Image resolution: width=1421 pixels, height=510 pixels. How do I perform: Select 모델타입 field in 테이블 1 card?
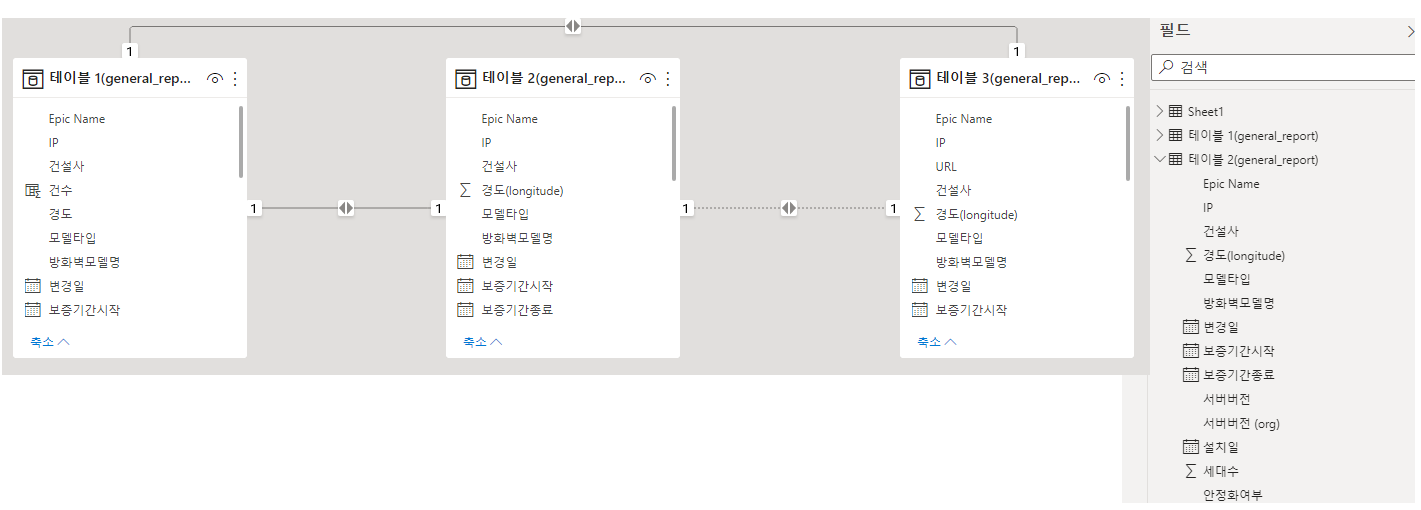[x=72, y=238]
